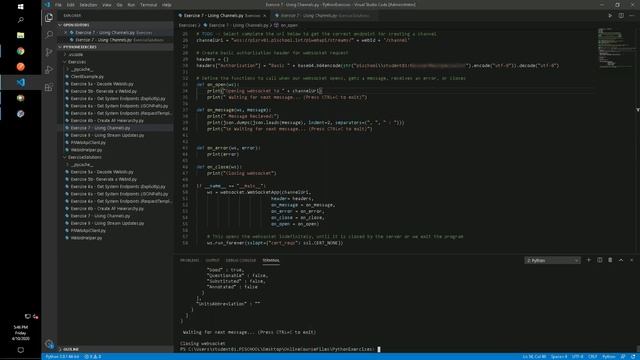This screenshot has width=640, height=360.
Task: Open the Source Control view
Action: point(49,52)
